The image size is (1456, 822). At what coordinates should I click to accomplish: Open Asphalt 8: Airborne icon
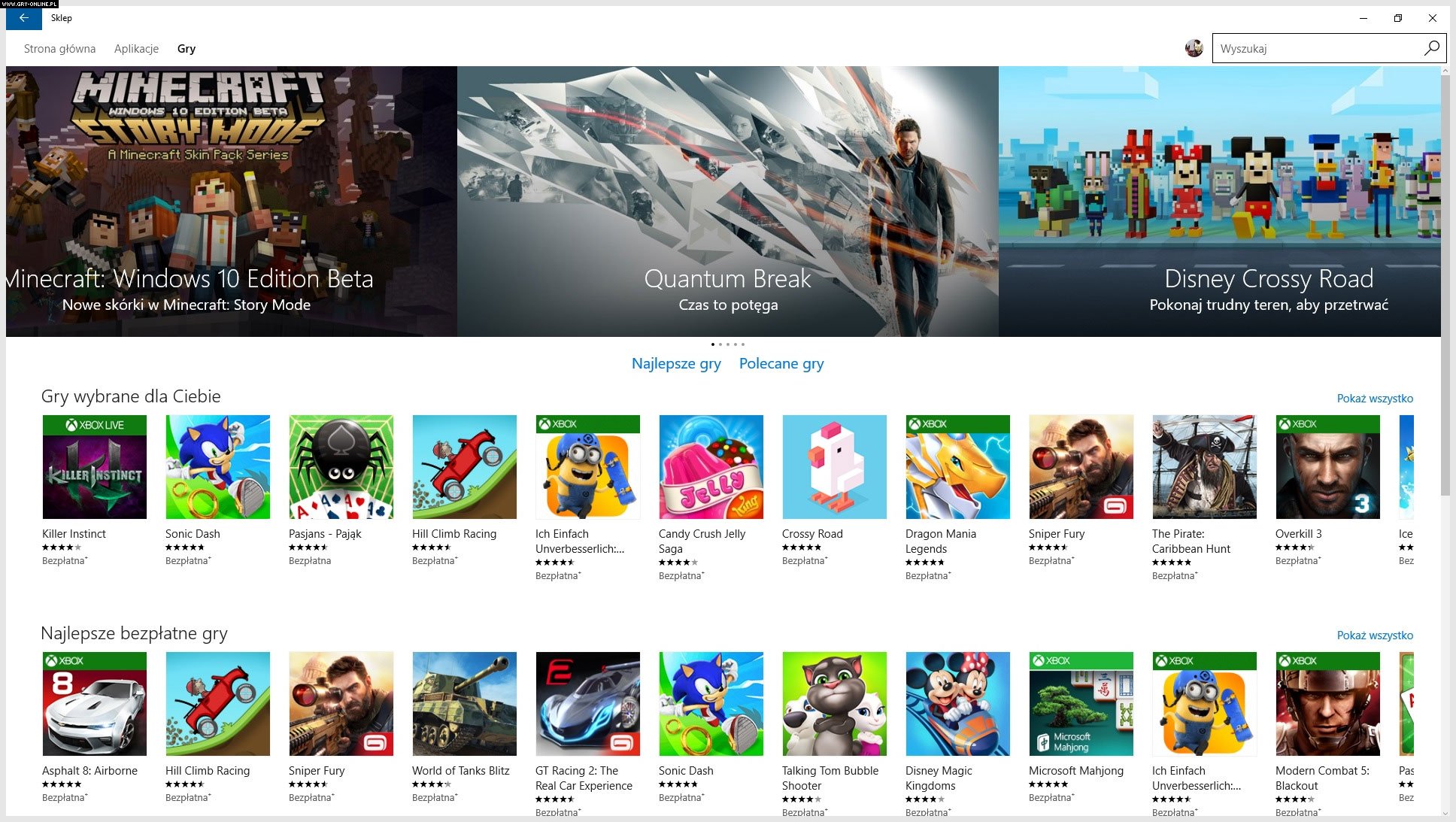pos(94,704)
